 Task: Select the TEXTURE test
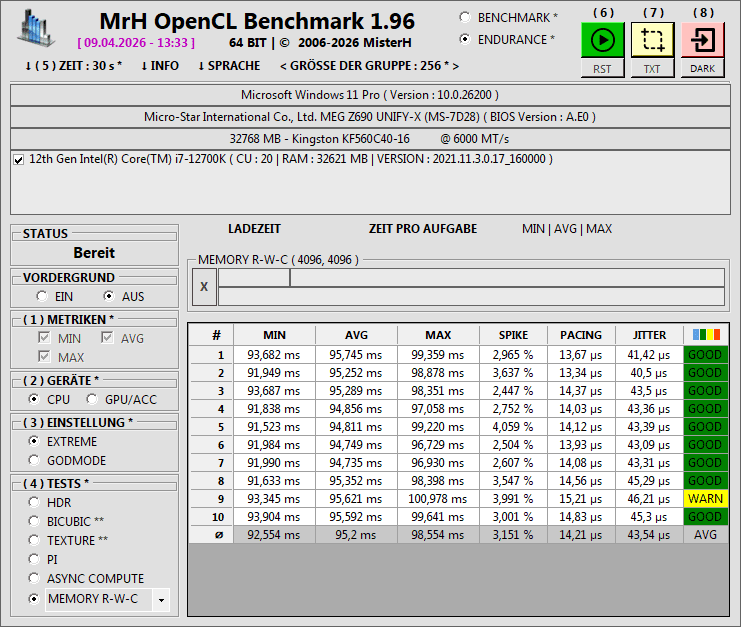point(34,540)
